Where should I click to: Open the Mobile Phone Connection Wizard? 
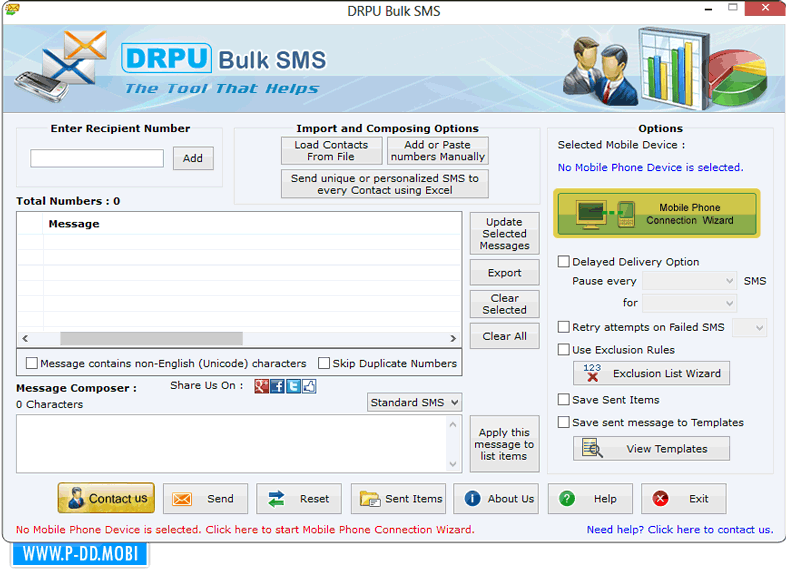pos(657,214)
